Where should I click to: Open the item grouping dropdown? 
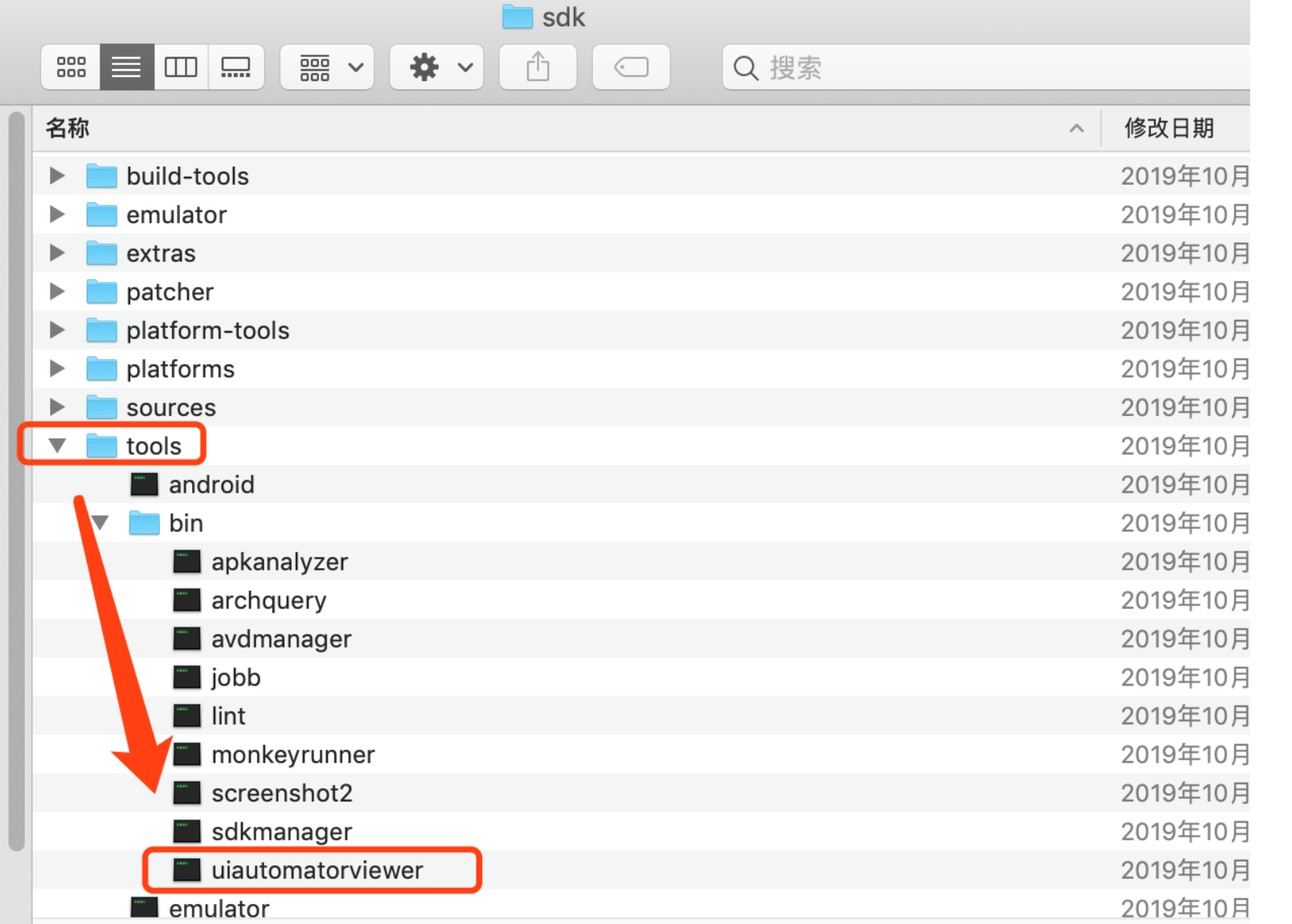click(x=327, y=67)
